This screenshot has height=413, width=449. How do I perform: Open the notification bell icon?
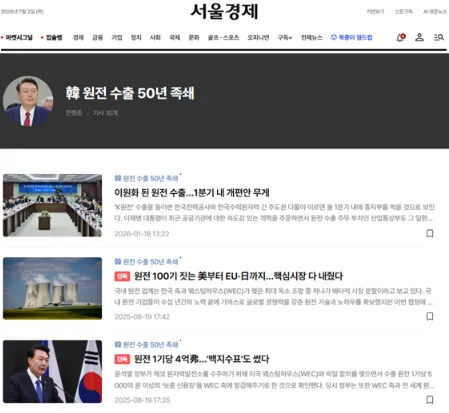click(x=401, y=37)
